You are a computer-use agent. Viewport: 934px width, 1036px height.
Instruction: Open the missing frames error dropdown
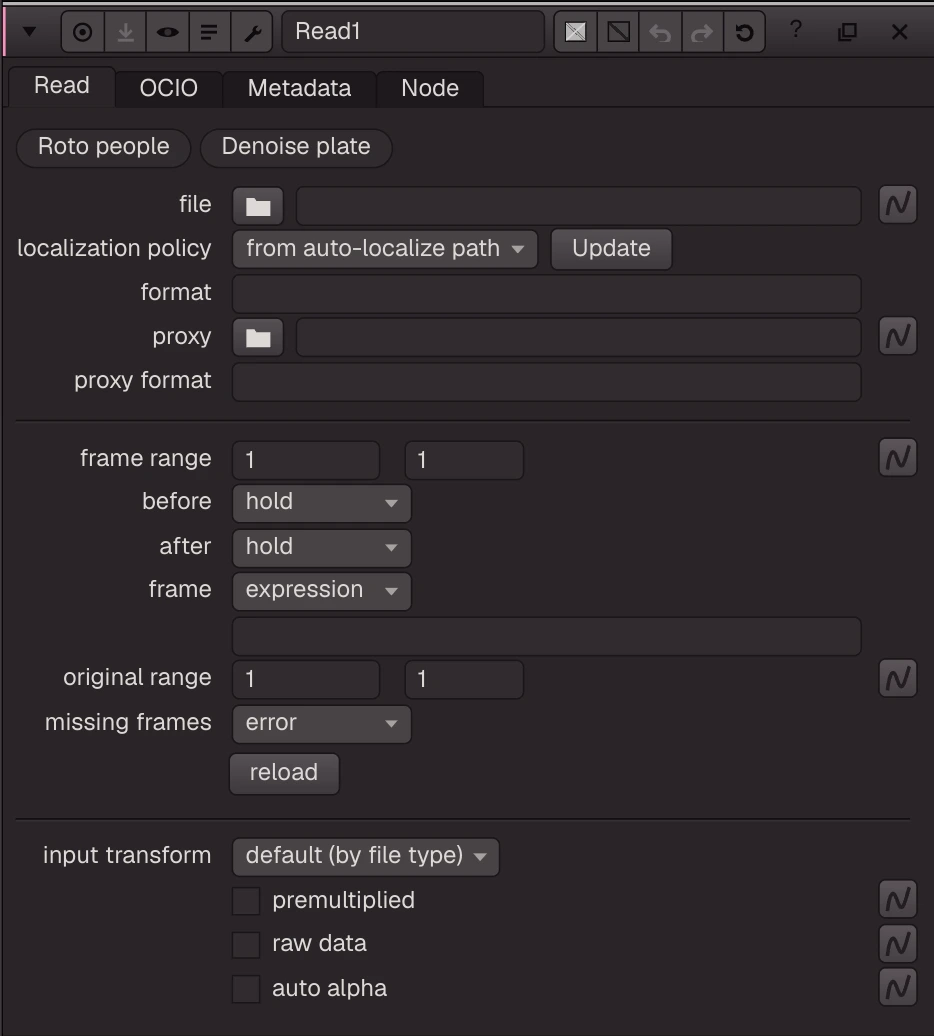click(x=322, y=724)
